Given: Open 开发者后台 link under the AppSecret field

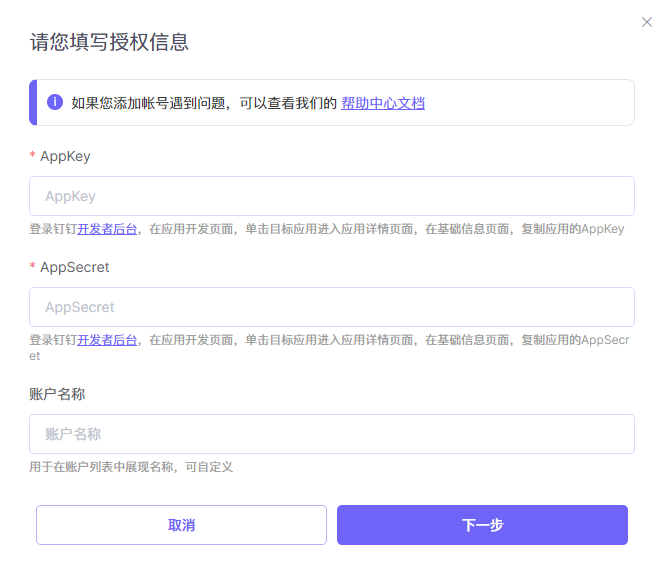Looking at the screenshot, I should tap(107, 340).
